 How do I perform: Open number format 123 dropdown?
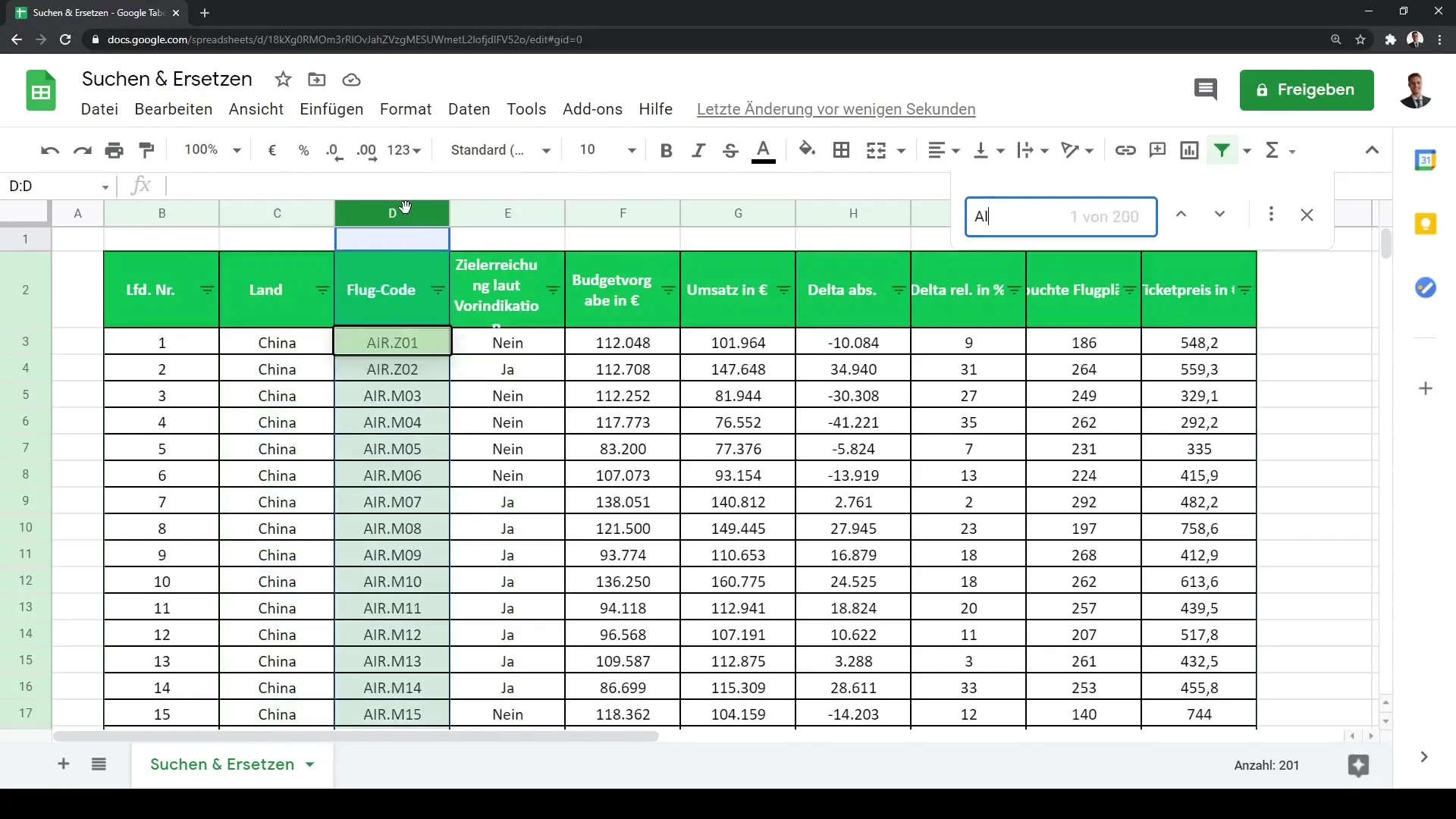[403, 150]
